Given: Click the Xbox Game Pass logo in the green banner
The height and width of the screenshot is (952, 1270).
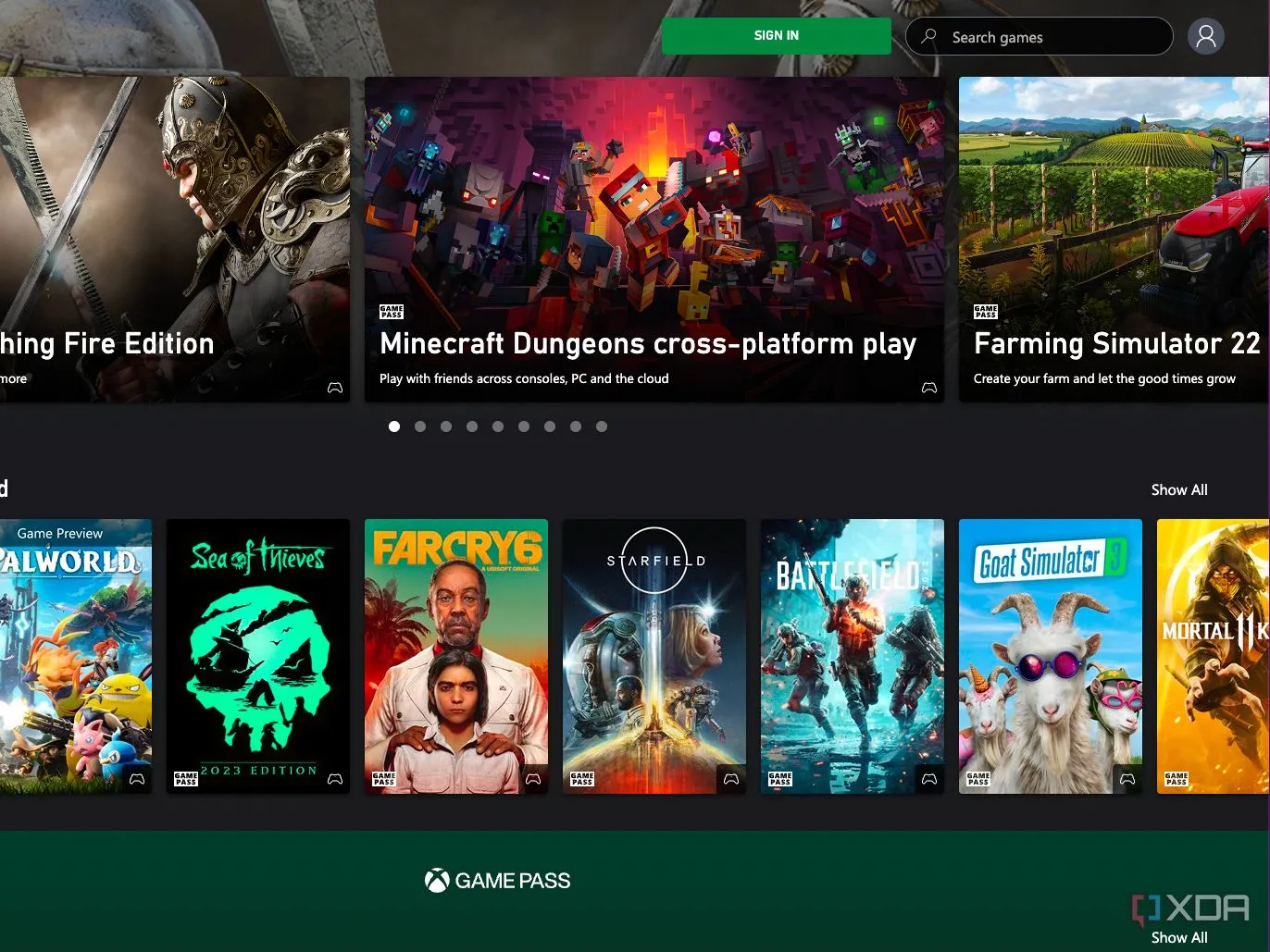Looking at the screenshot, I should point(497,880).
